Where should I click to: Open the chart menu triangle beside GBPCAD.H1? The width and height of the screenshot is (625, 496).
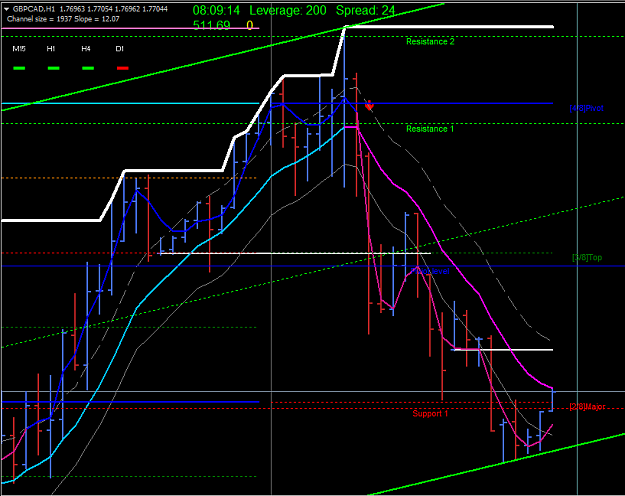(6, 9)
